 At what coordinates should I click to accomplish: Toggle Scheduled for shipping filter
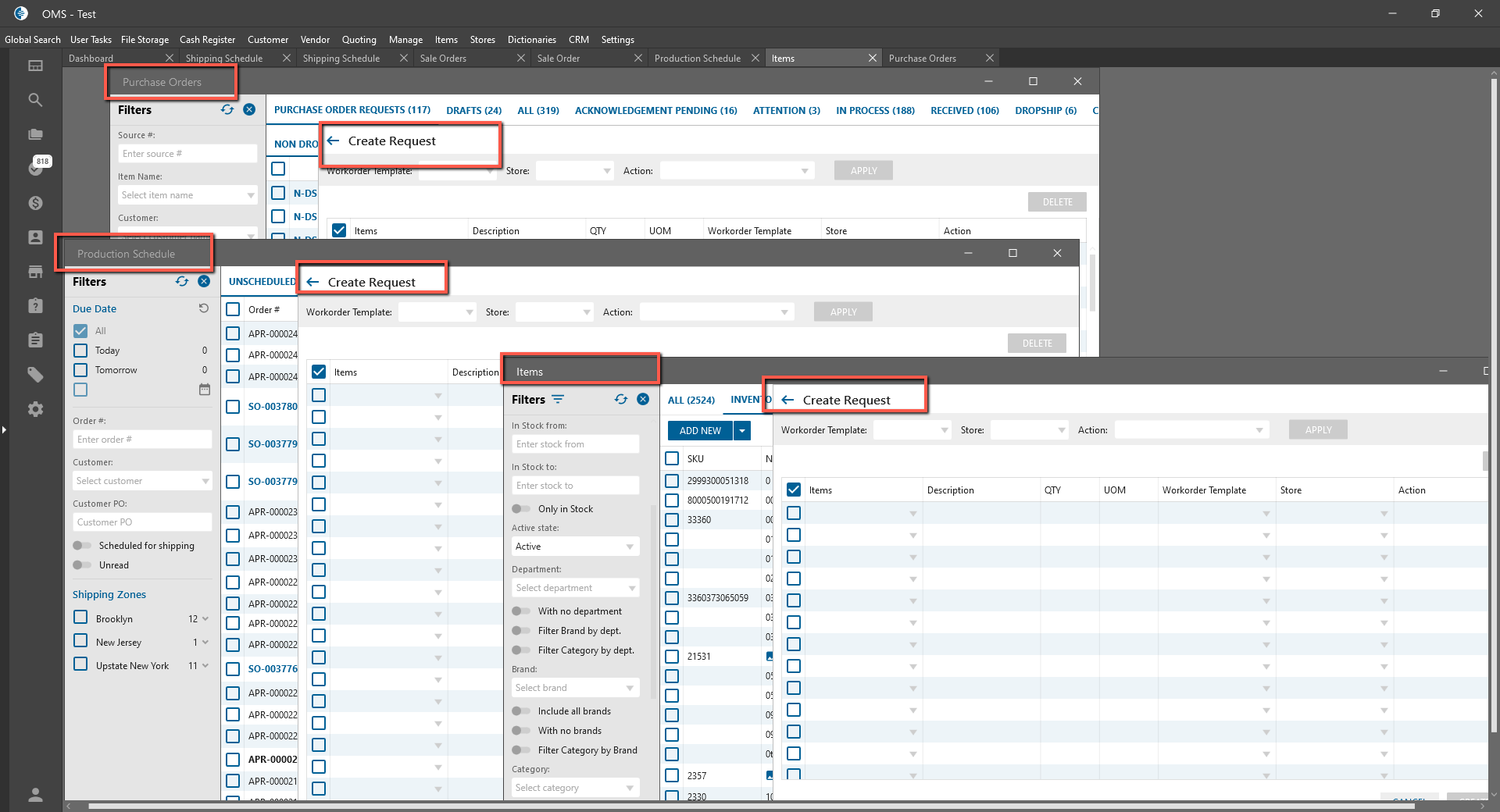pyautogui.click(x=81, y=546)
